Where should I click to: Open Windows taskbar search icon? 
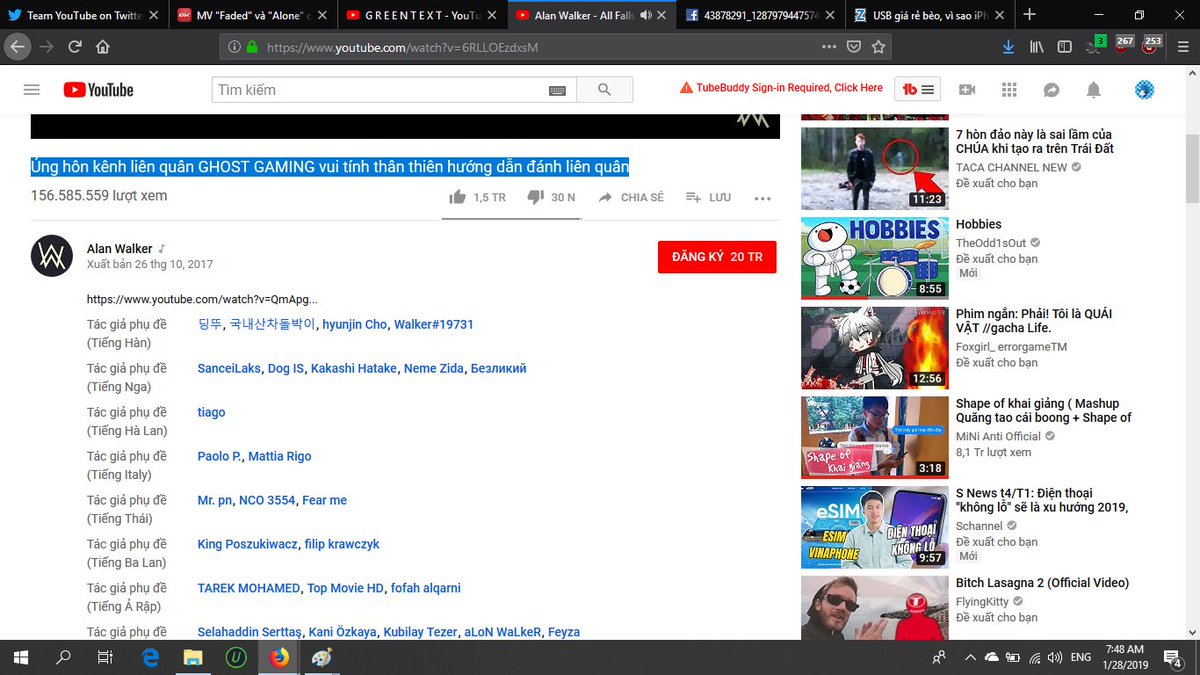[63, 657]
